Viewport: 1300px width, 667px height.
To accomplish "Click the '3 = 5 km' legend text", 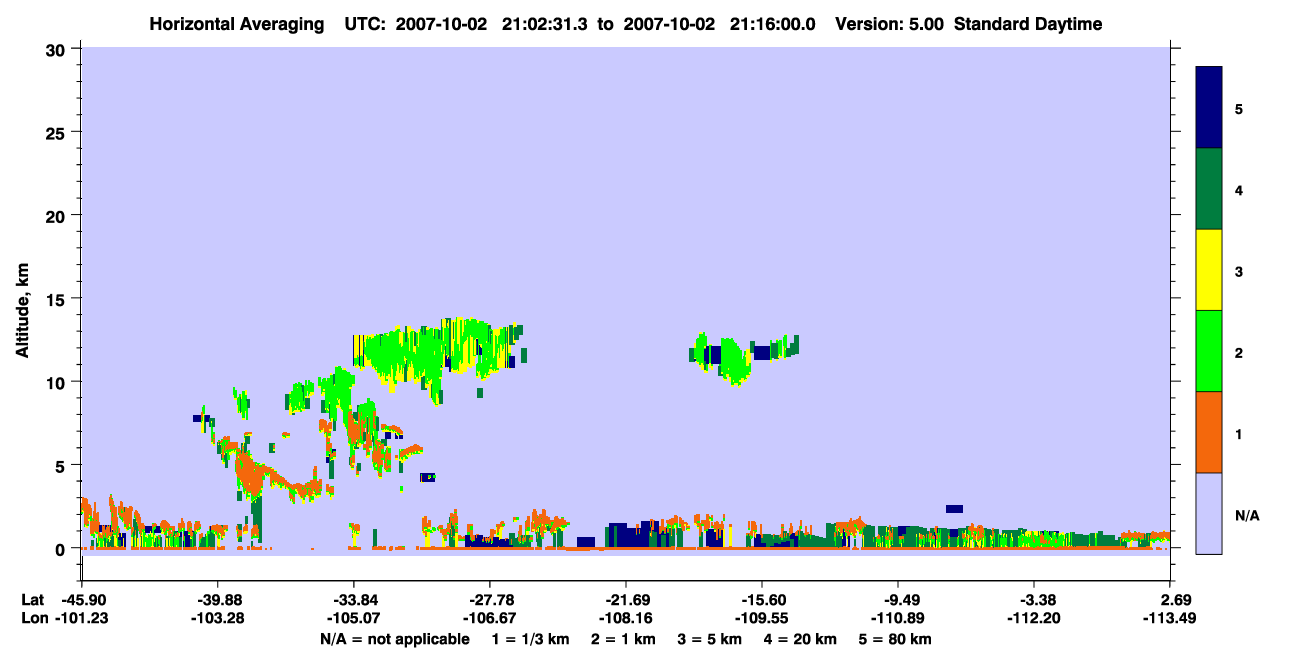I will coord(711,639).
